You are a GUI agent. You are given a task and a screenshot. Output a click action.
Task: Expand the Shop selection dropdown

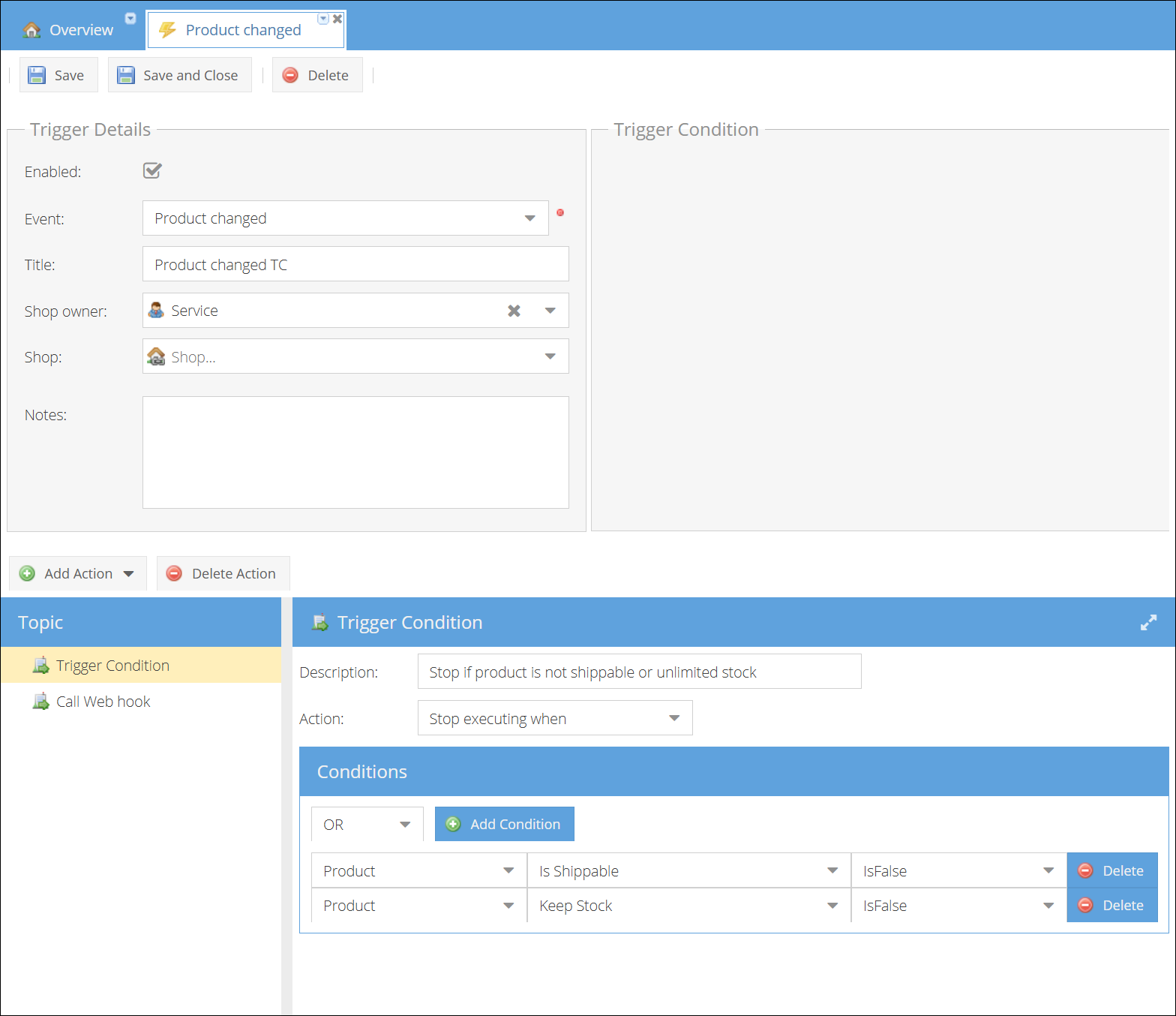point(550,356)
